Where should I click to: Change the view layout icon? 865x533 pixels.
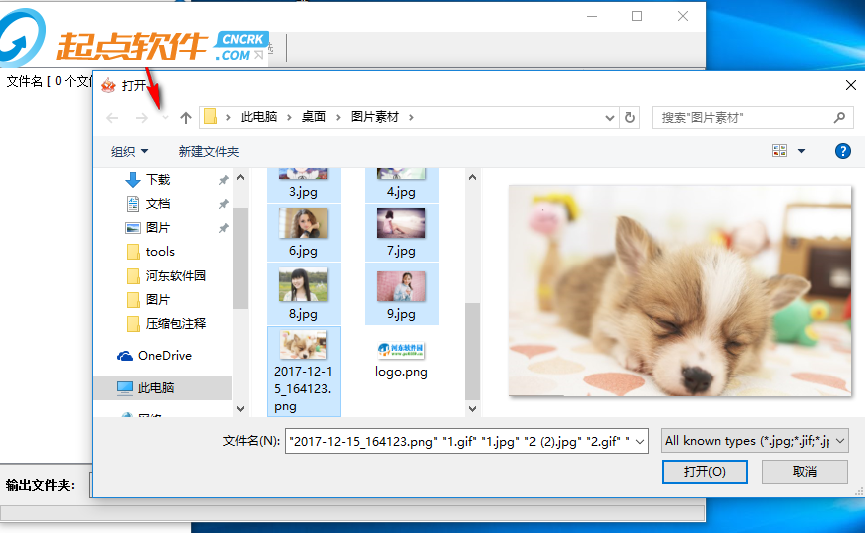pos(779,151)
